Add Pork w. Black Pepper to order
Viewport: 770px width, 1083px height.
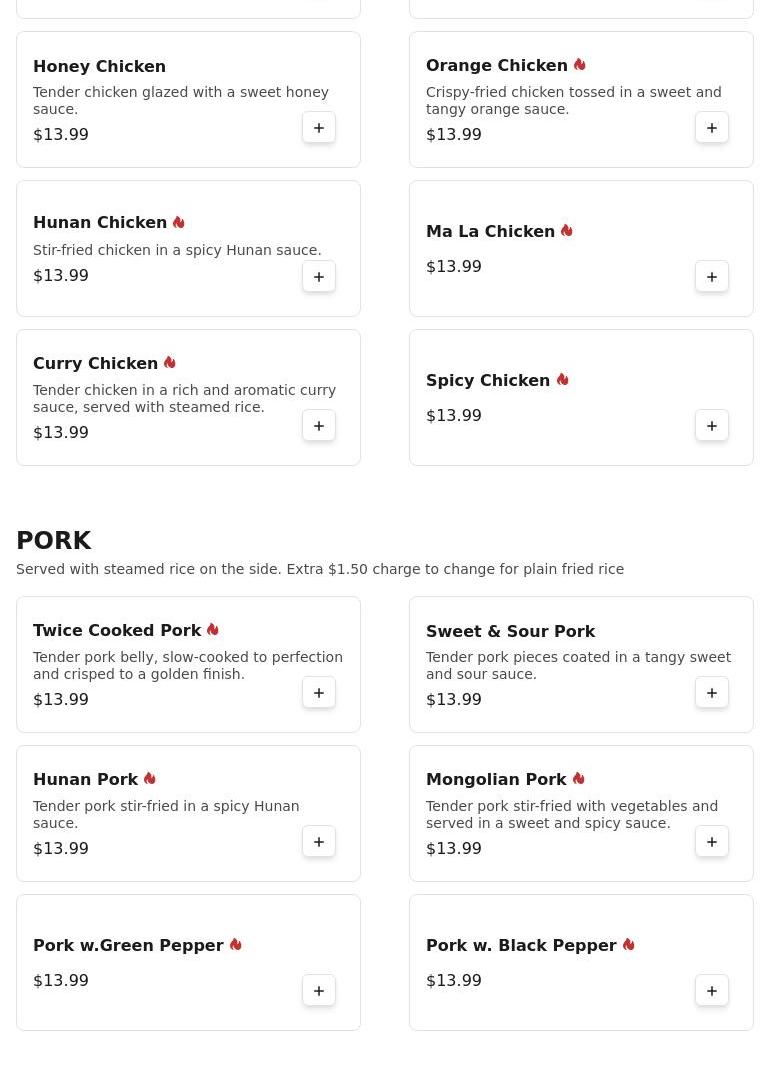pyautogui.click(x=712, y=991)
